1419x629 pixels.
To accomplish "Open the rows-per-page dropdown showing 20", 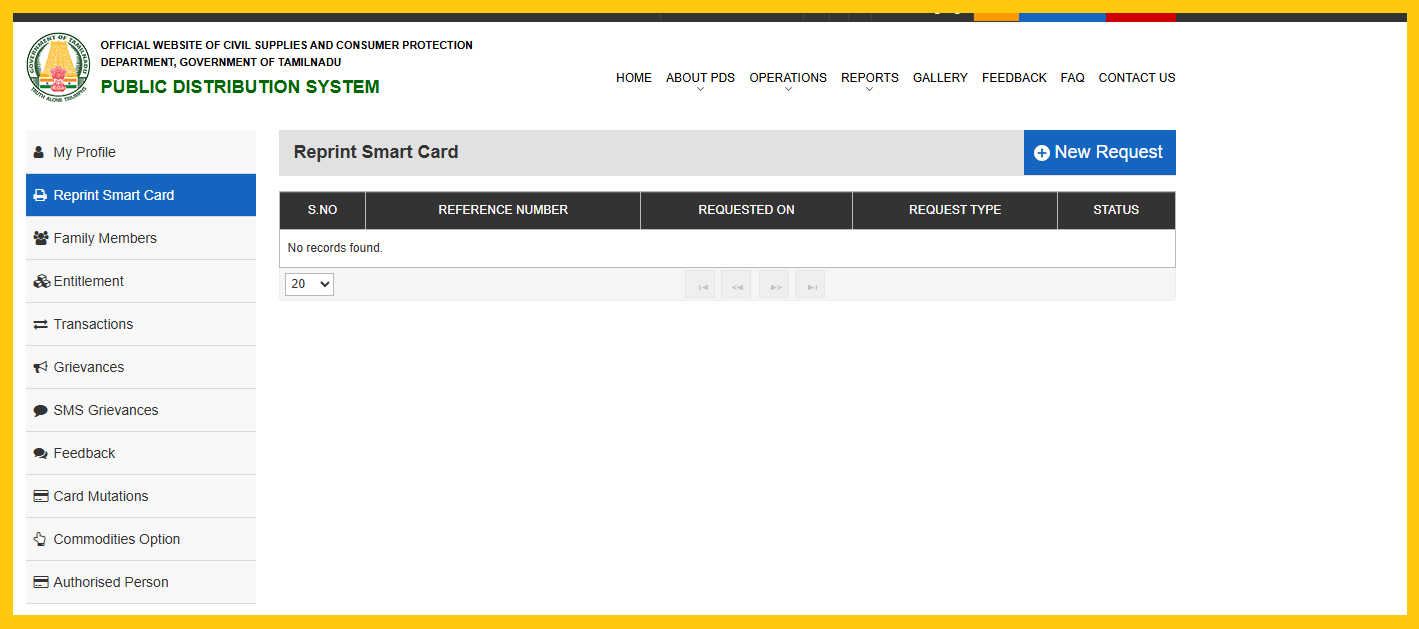I will coord(309,285).
